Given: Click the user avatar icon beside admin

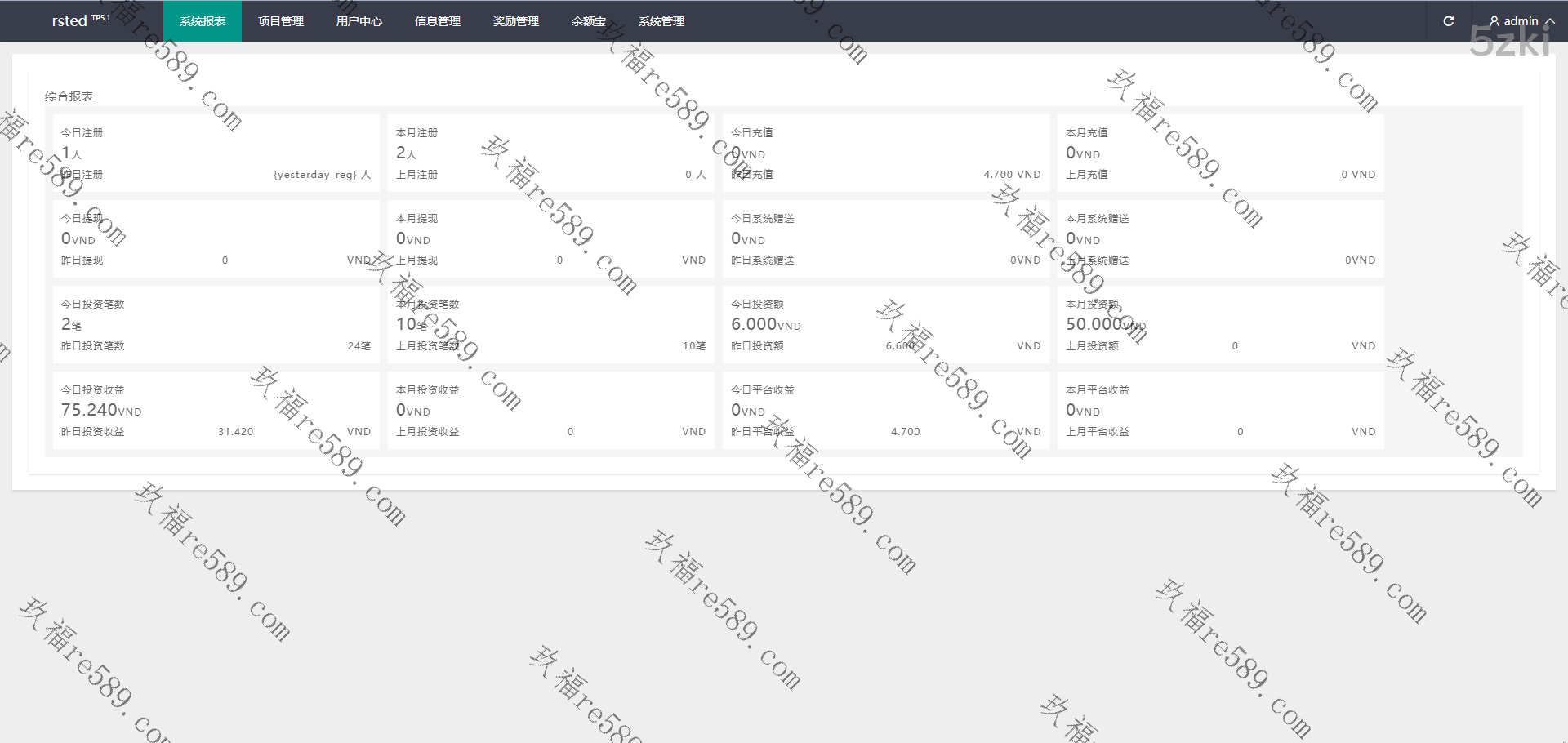Looking at the screenshot, I should pyautogui.click(x=1494, y=21).
